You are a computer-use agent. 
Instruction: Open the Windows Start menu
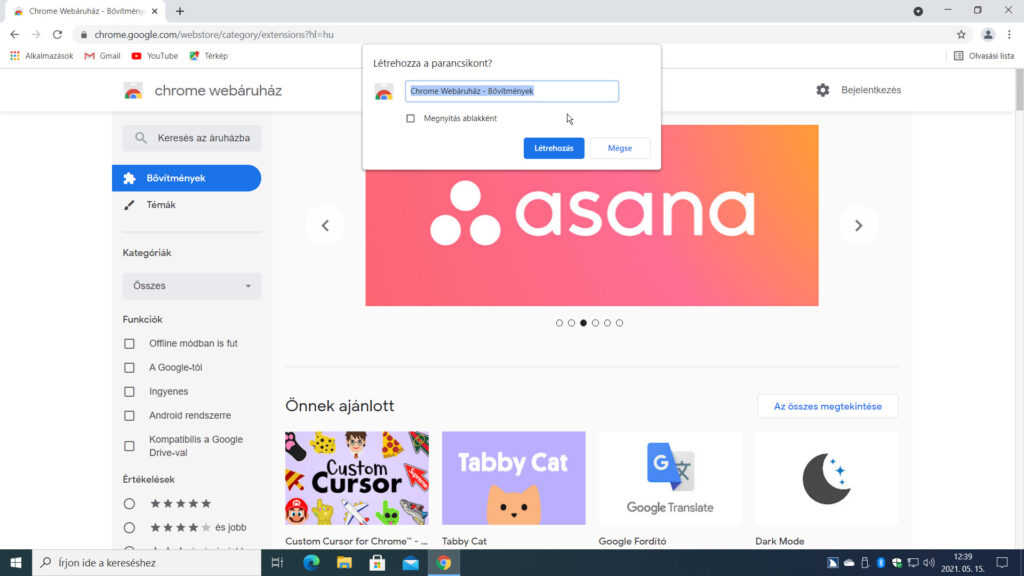click(16, 562)
